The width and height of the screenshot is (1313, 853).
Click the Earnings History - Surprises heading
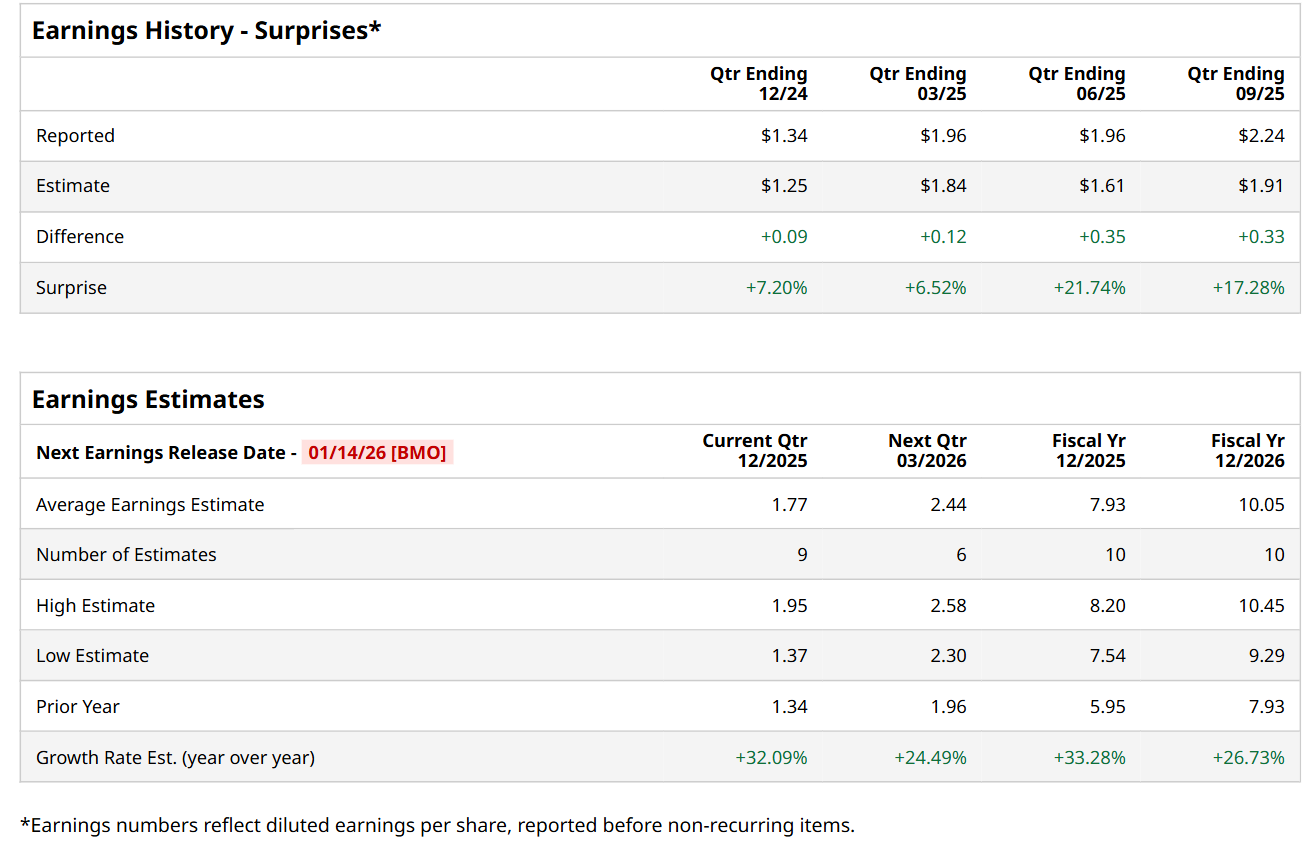[206, 31]
